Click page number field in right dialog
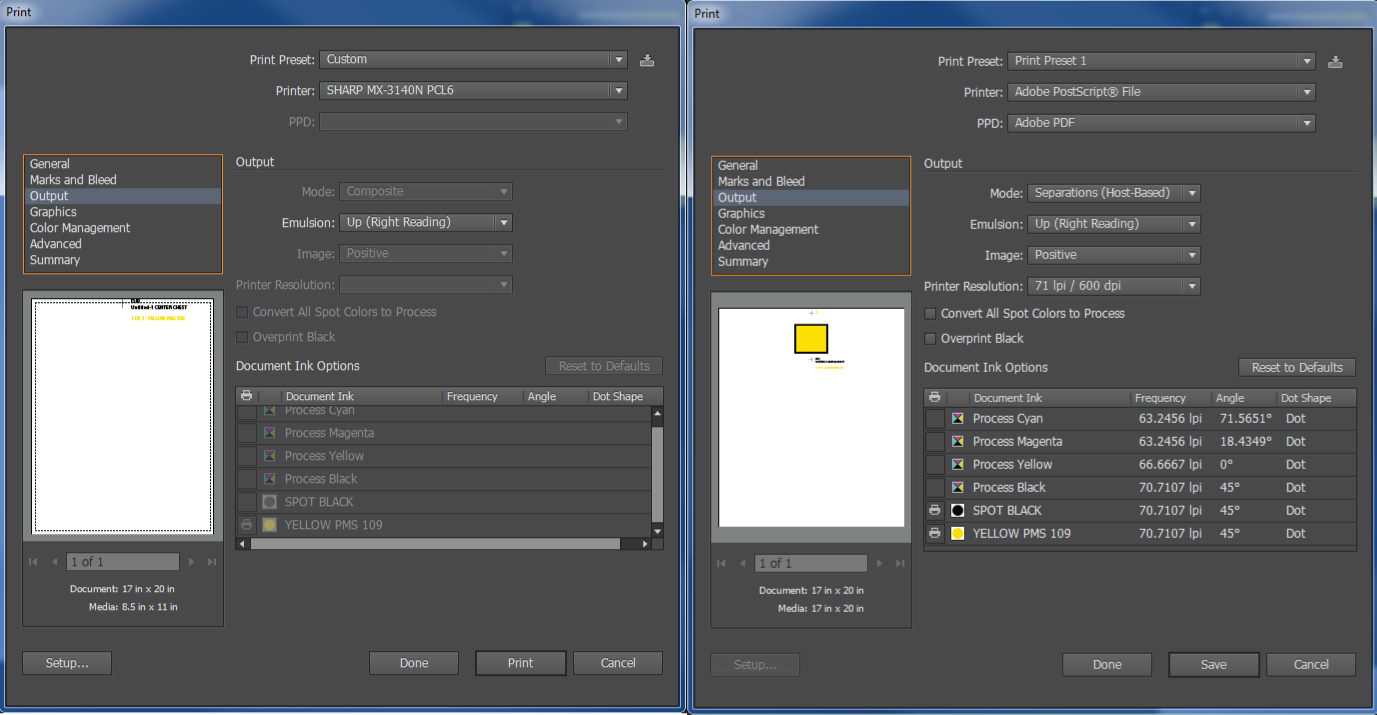Screen dimensions: 1377x715 coord(811,563)
